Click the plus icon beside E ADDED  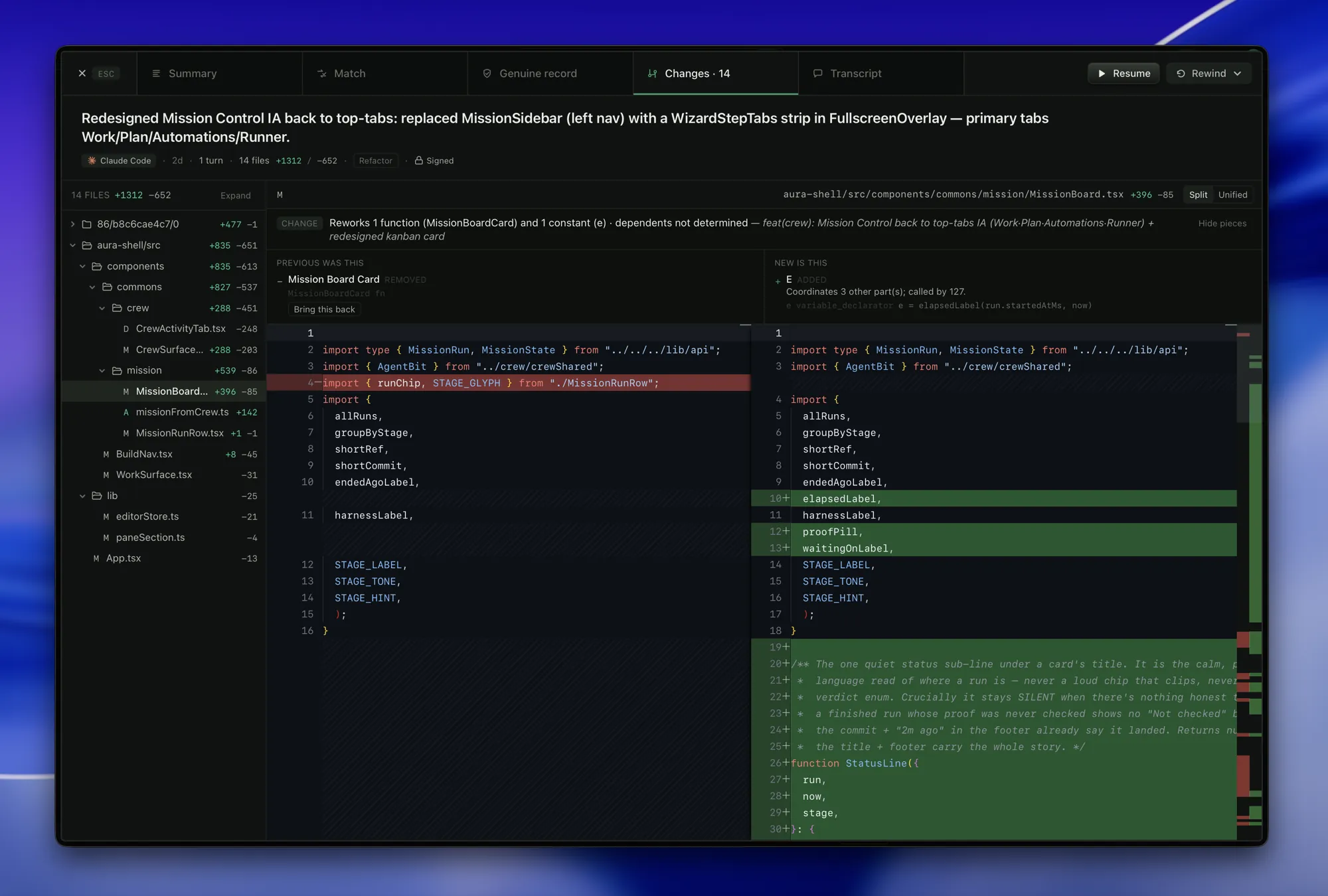(x=778, y=281)
